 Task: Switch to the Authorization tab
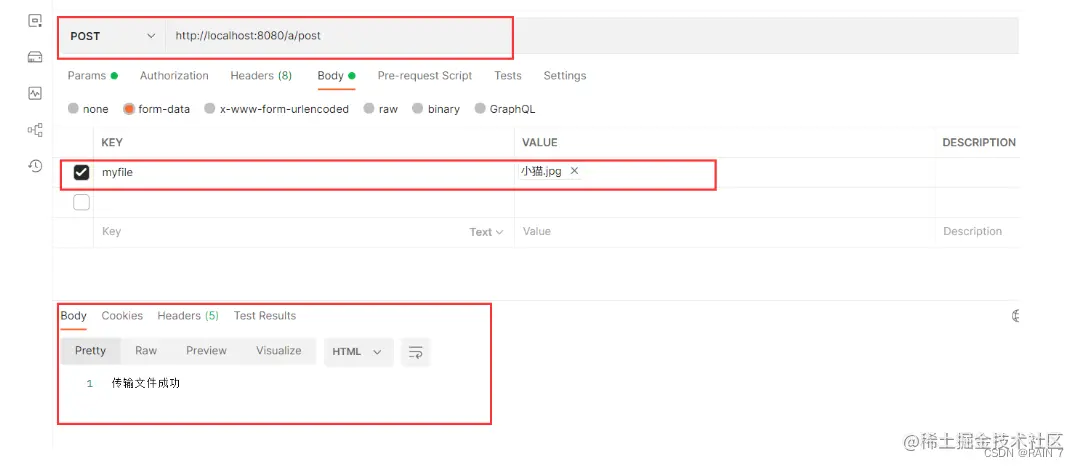point(174,76)
